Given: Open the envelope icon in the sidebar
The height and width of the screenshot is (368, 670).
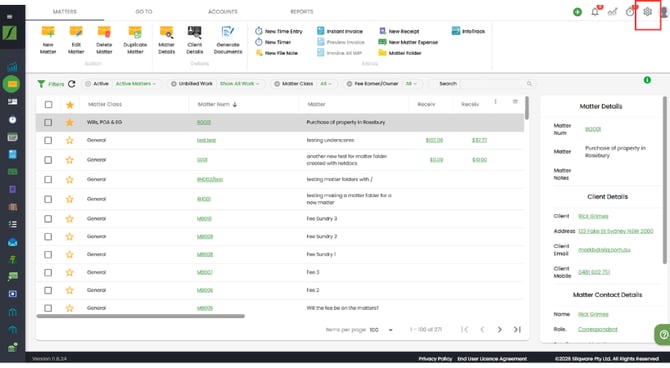Looking at the screenshot, I should 13,242.
